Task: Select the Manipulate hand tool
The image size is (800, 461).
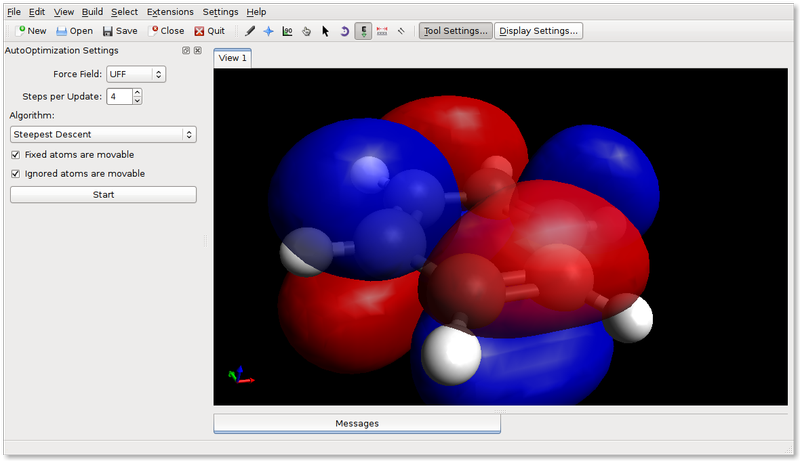Action: (x=306, y=31)
